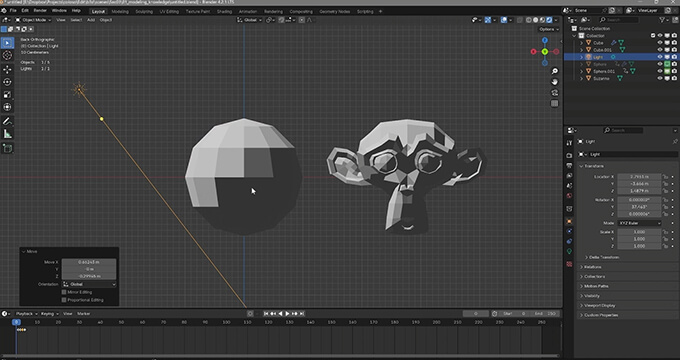Open the File menu
The height and width of the screenshot is (360, 680).
(13, 10)
